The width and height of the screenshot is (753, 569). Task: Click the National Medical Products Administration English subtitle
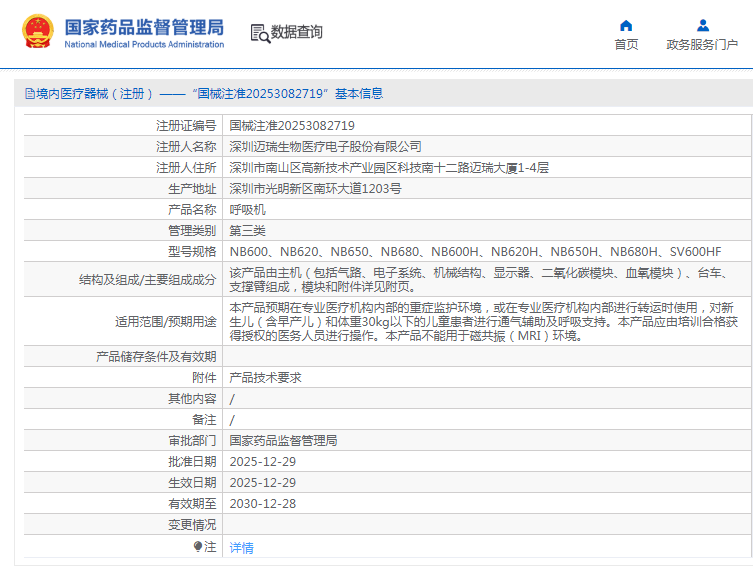tap(144, 45)
